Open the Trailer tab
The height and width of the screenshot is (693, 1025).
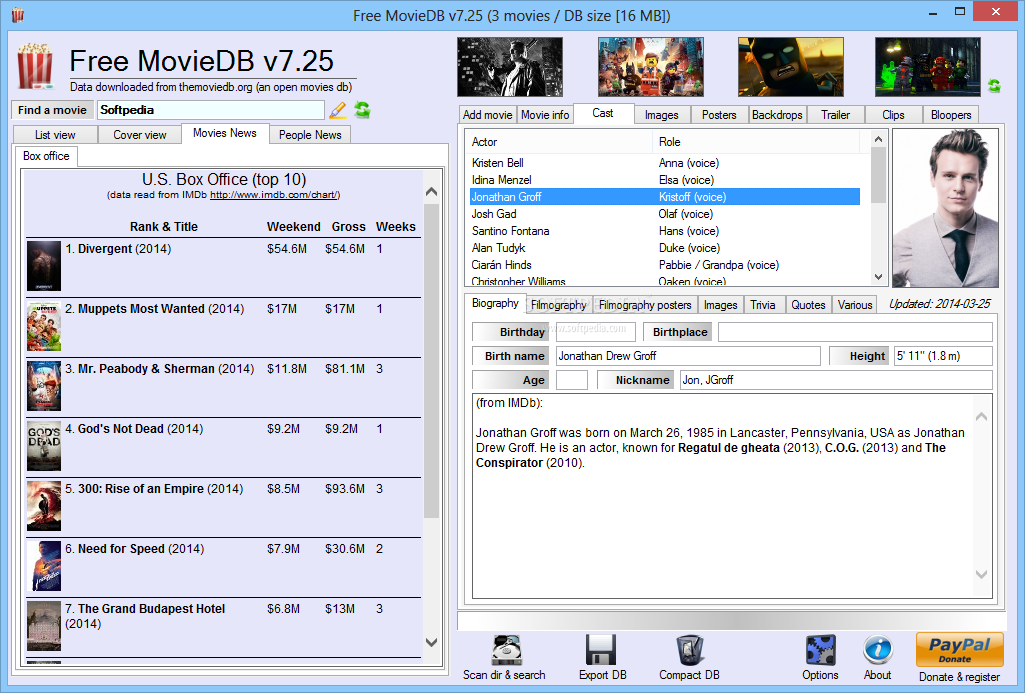[835, 115]
